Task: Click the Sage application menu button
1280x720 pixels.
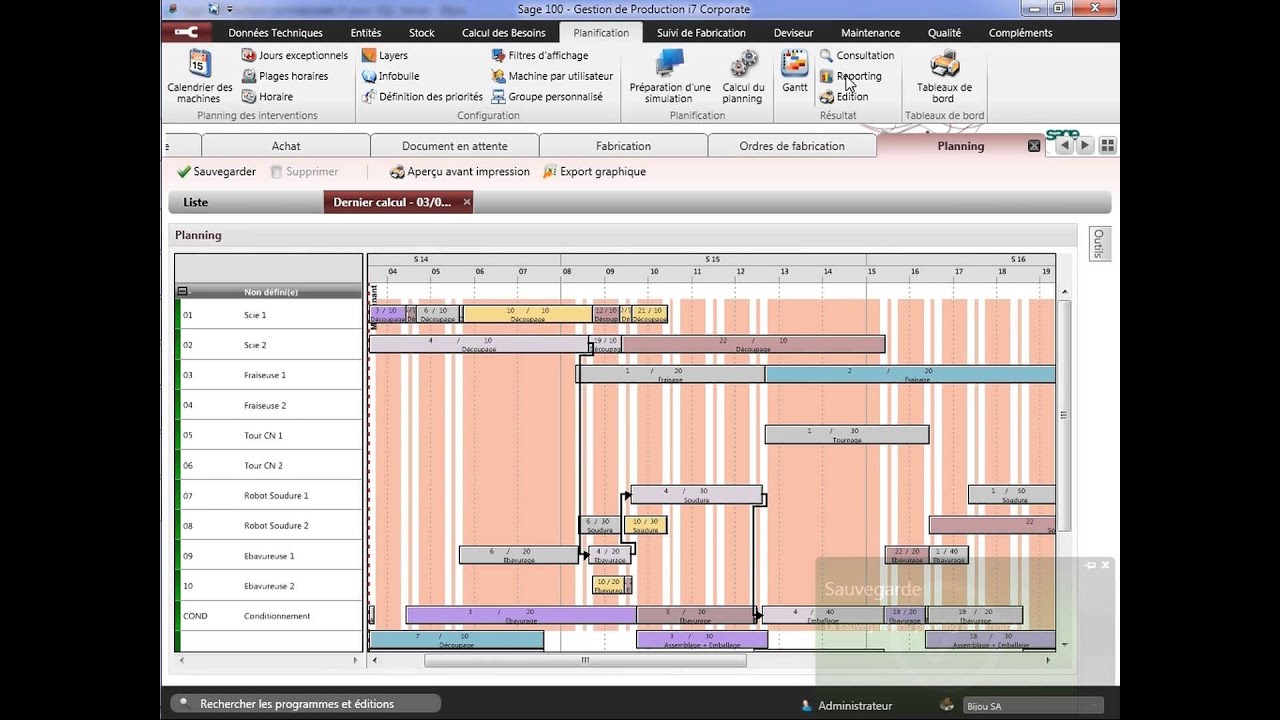Action: coord(186,32)
